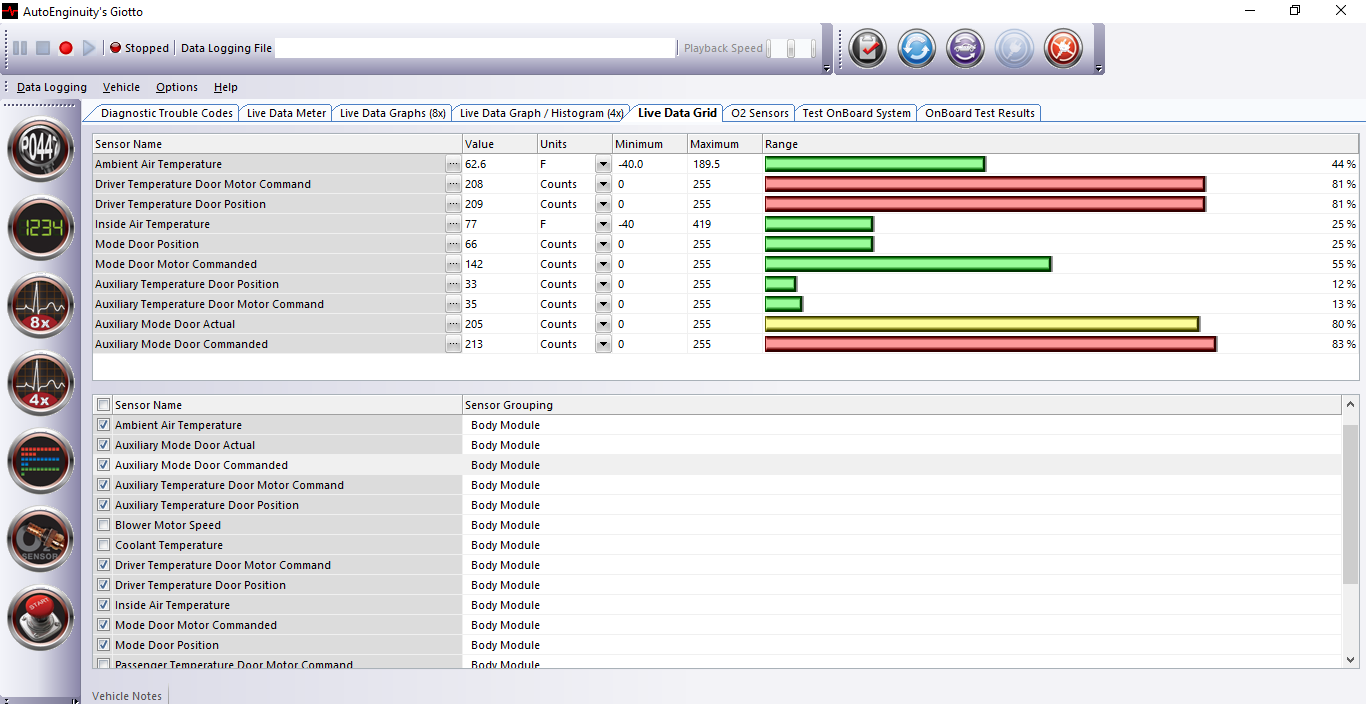Open units dropdown for Ambient Air Temperature
1366x704 pixels.
click(x=602, y=164)
